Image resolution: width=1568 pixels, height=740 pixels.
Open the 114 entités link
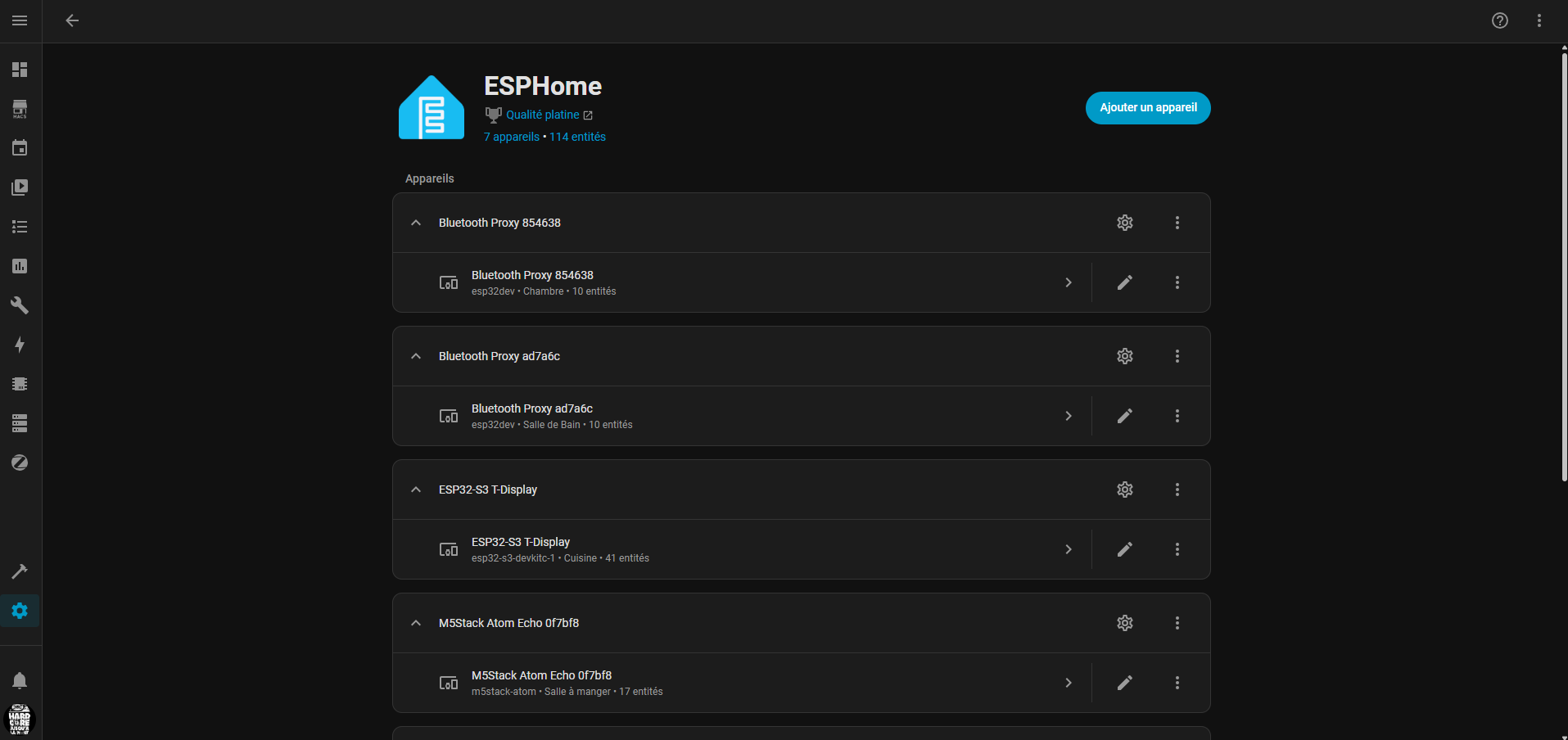click(577, 137)
